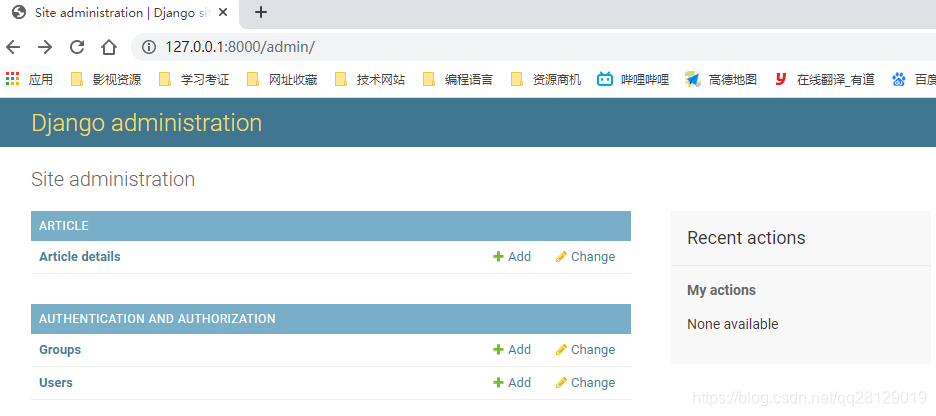This screenshot has height=416, width=936.
Task: Click the Django administration header title
Action: (147, 123)
